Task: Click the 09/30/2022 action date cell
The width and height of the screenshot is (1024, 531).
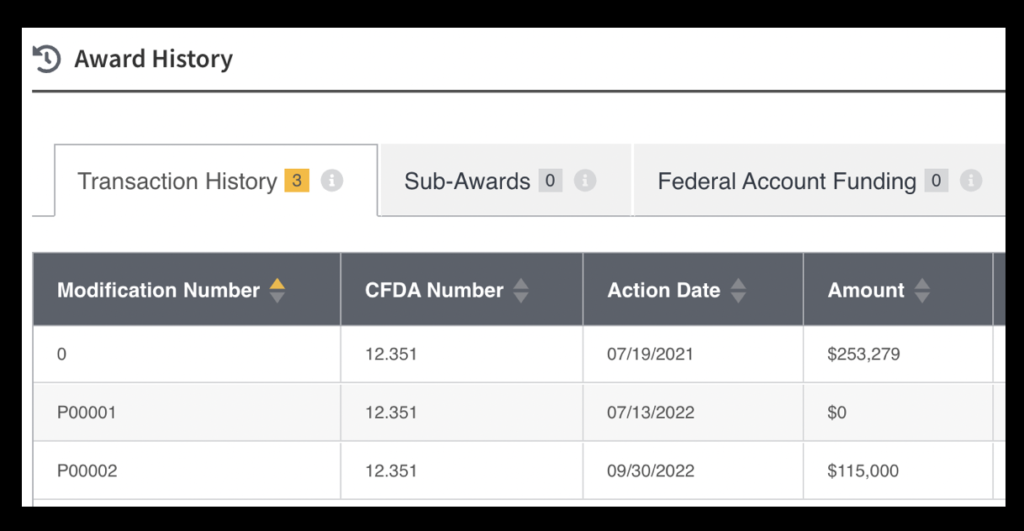Action: [x=693, y=470]
